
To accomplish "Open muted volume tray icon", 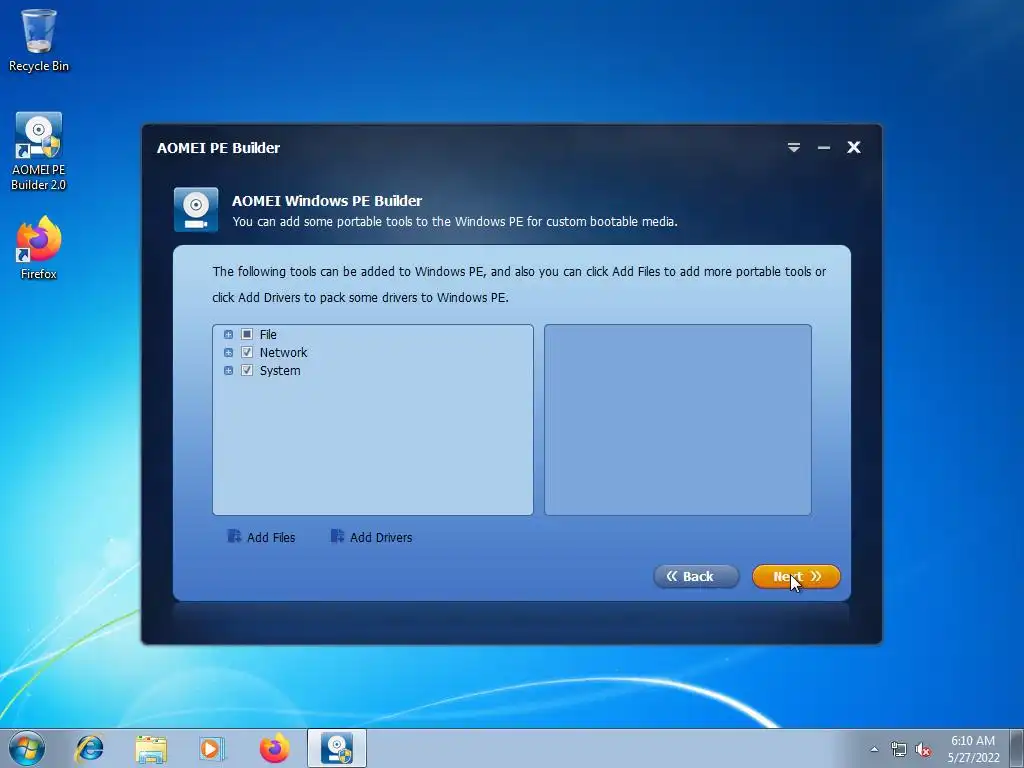I will pos(923,749).
